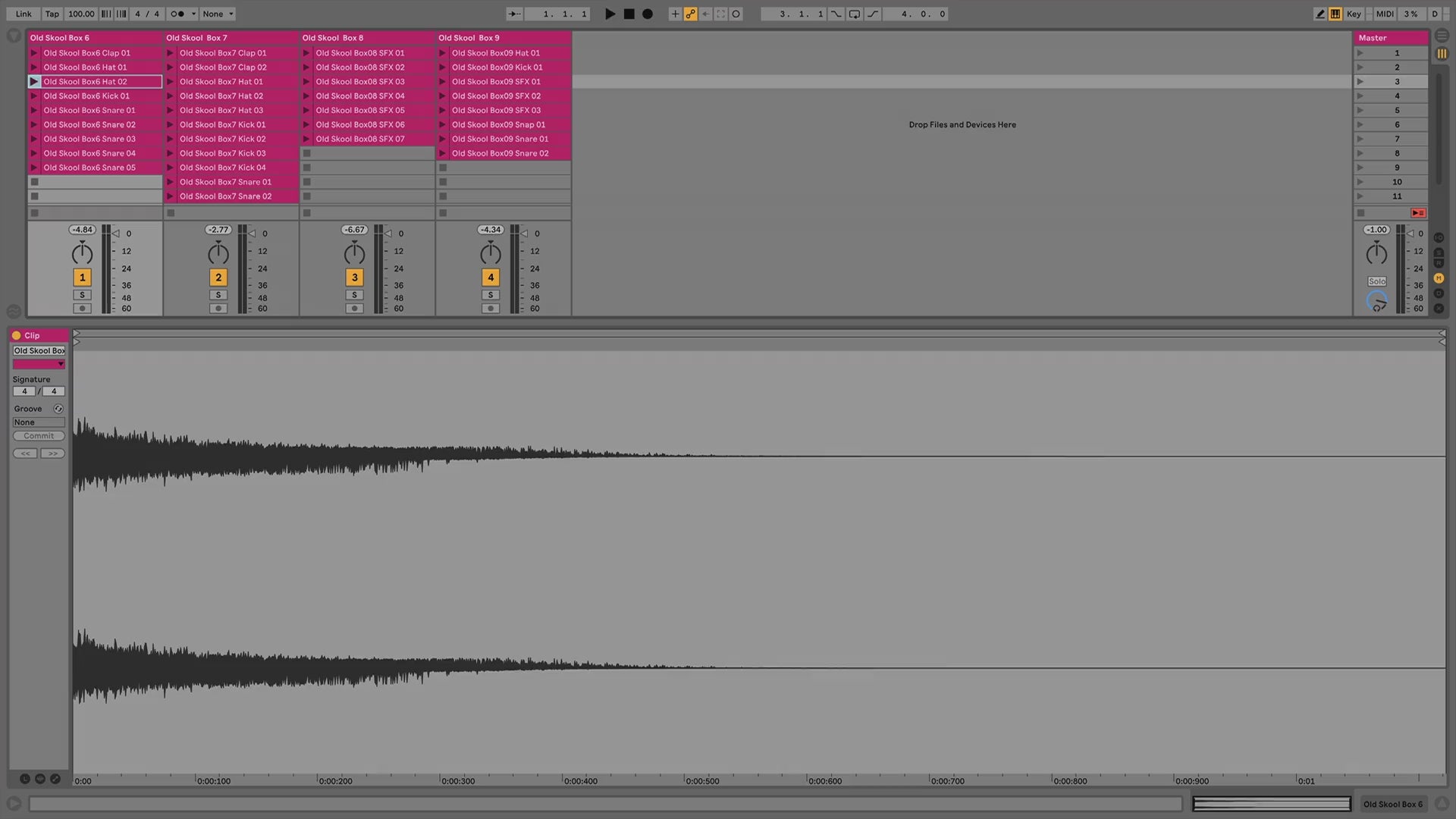Enable MIDI Arrangement Overdub plus icon

[x=675, y=14]
